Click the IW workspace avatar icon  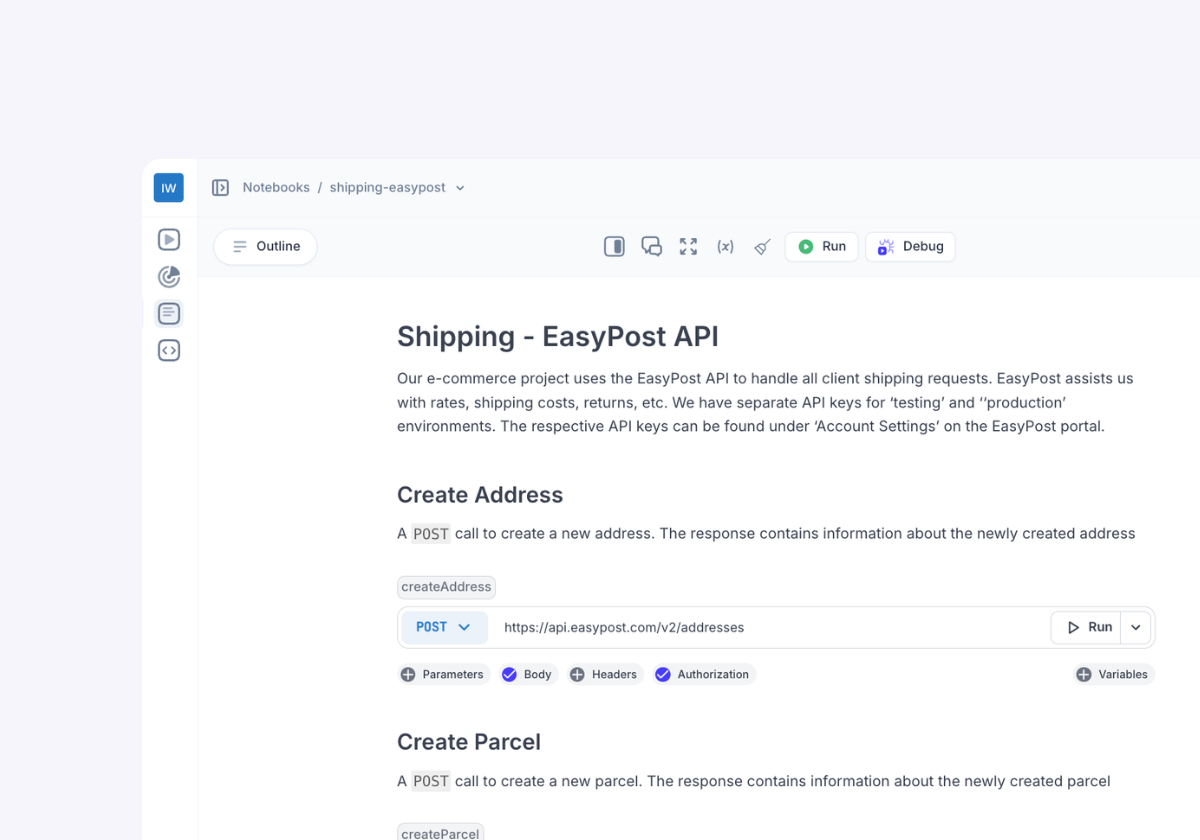(x=168, y=188)
